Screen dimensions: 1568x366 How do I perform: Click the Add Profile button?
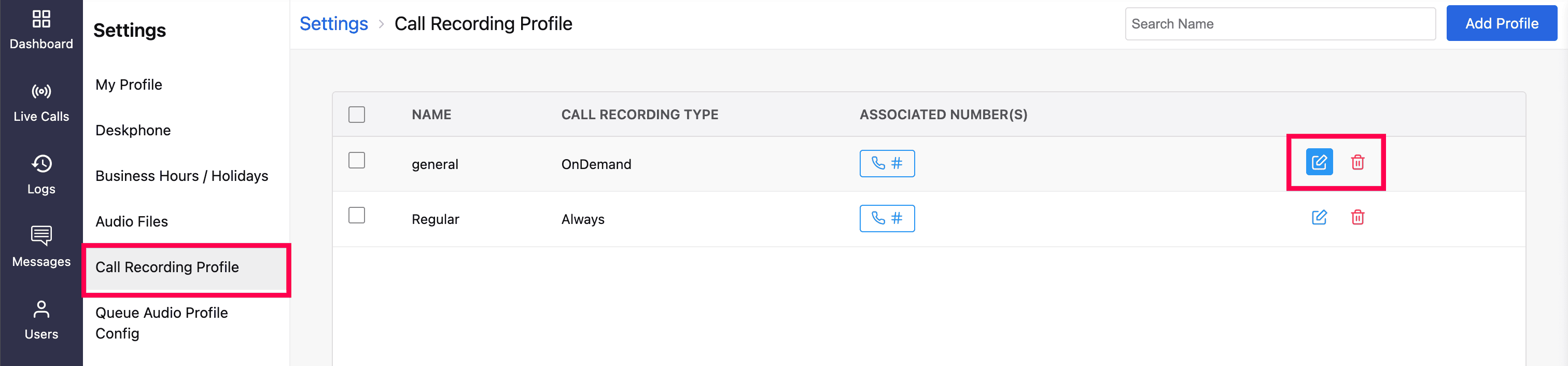click(1501, 24)
